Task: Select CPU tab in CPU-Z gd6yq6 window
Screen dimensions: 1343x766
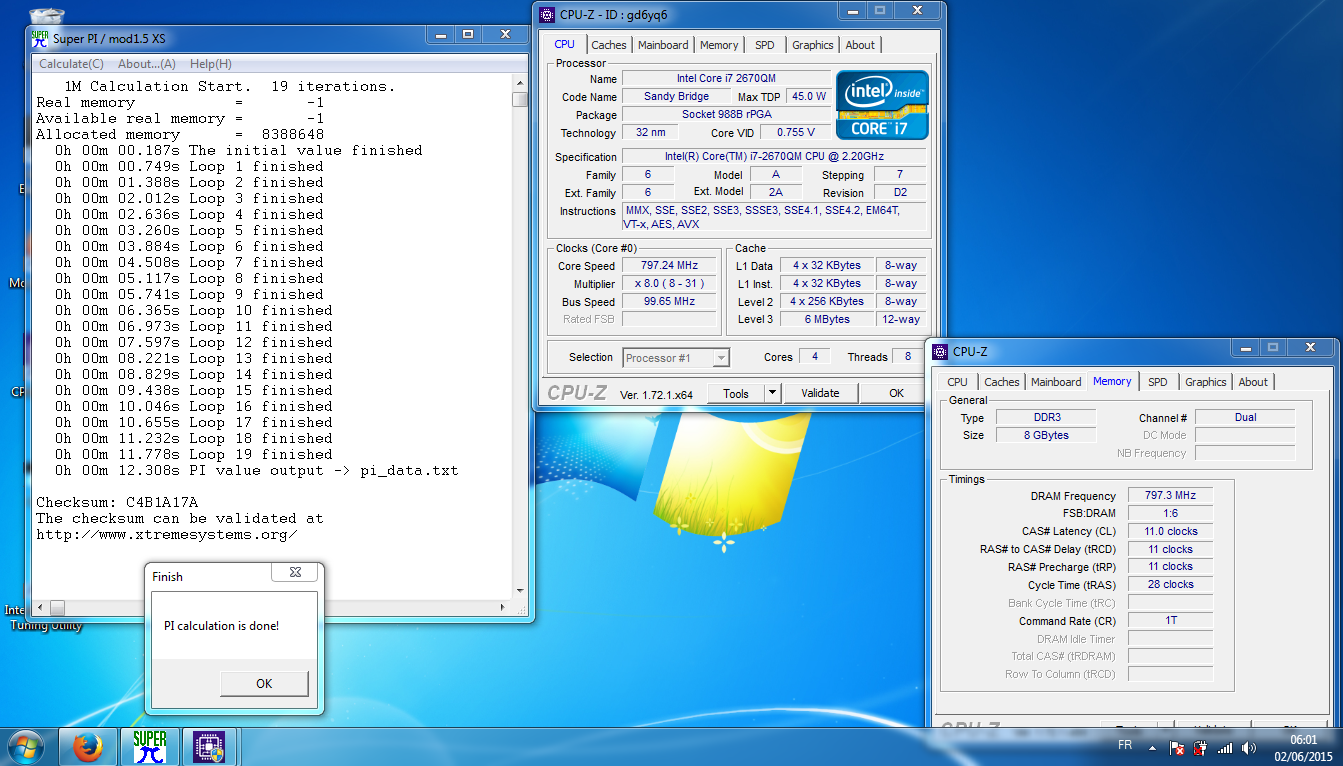Action: click(x=565, y=44)
